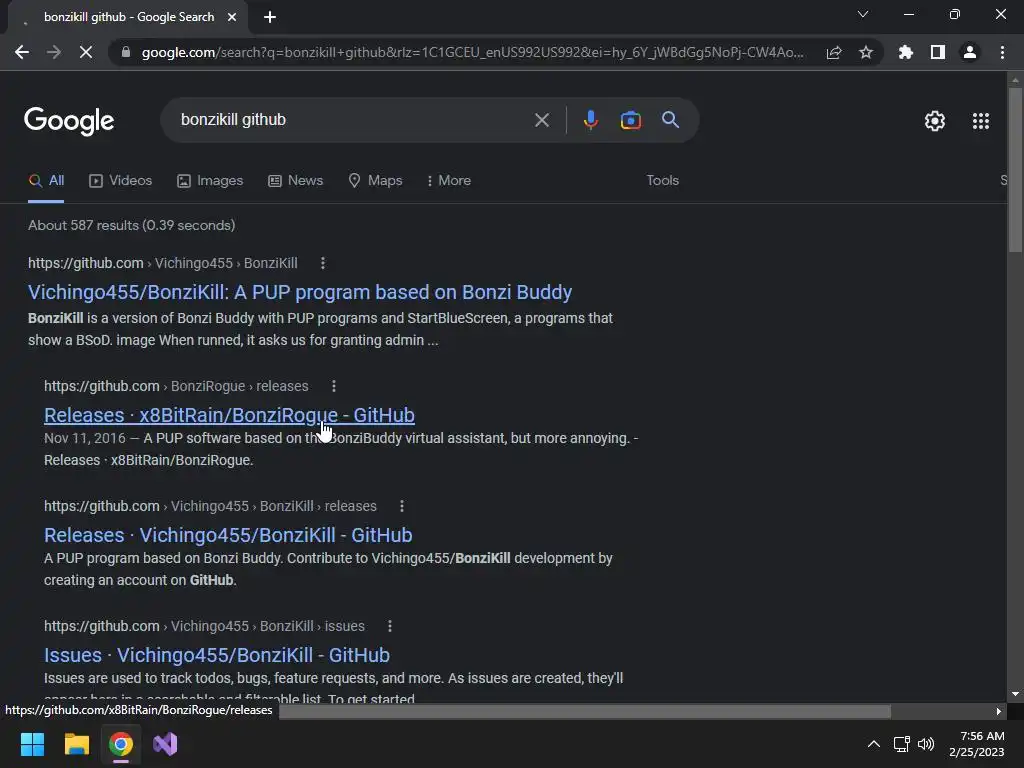Click vertical scrollbar down arrow

tap(1015, 694)
